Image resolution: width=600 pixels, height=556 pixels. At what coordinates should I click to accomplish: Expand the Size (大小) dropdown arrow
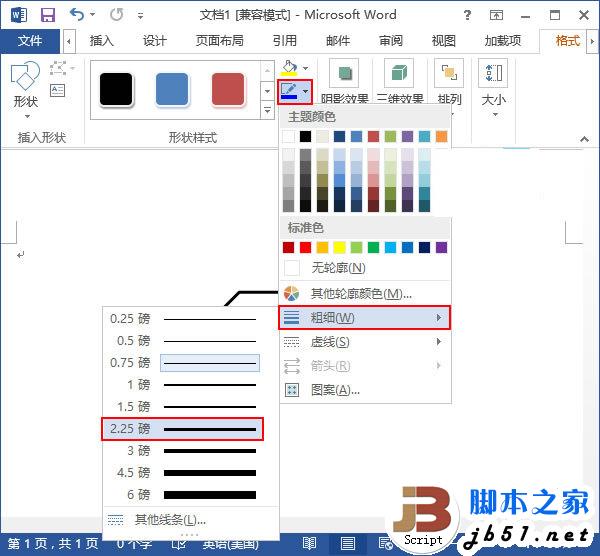[495, 114]
